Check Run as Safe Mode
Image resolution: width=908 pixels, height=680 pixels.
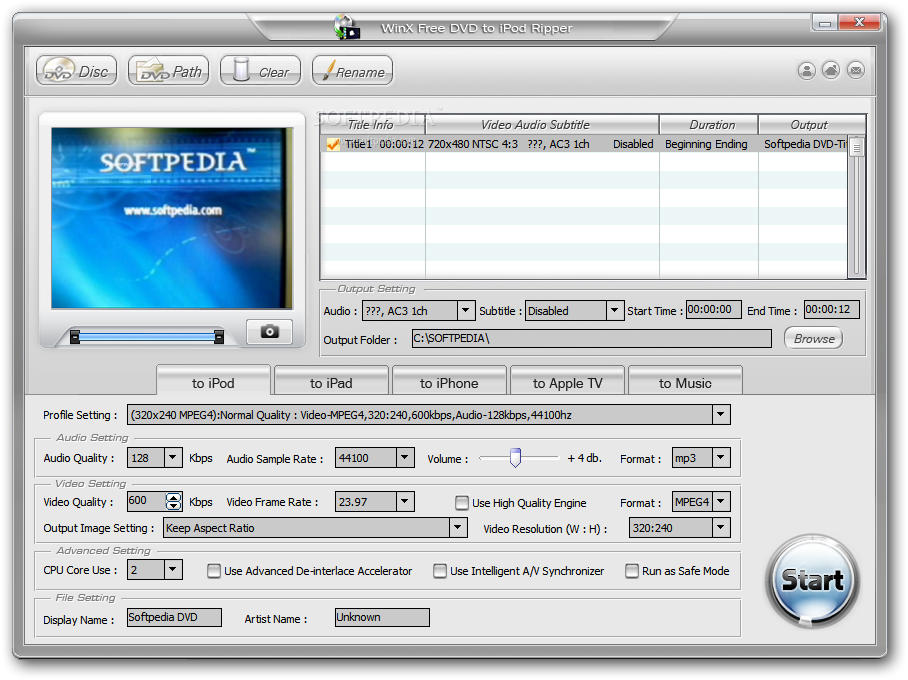point(632,571)
